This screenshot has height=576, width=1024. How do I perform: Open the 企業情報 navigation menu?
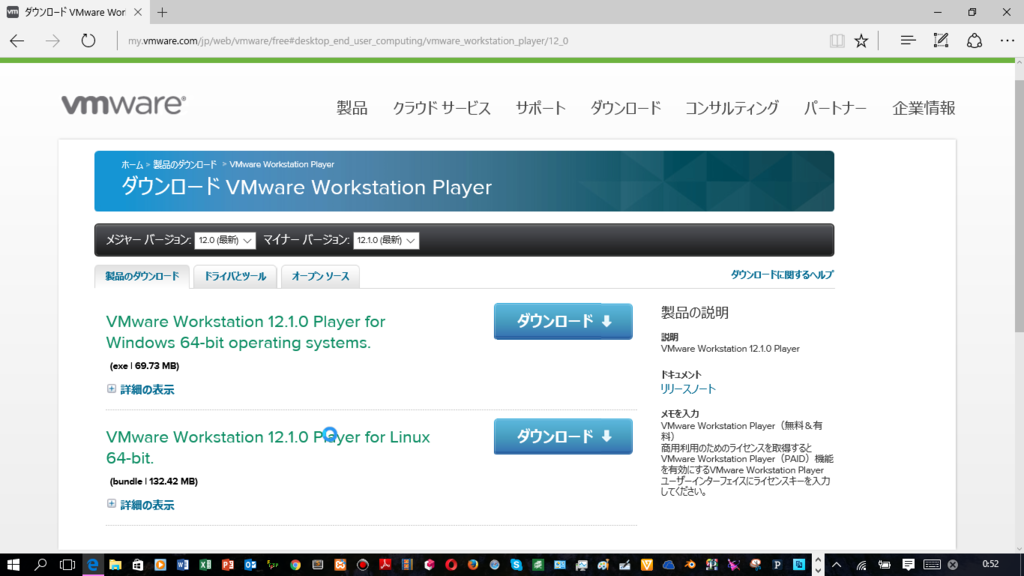[923, 108]
